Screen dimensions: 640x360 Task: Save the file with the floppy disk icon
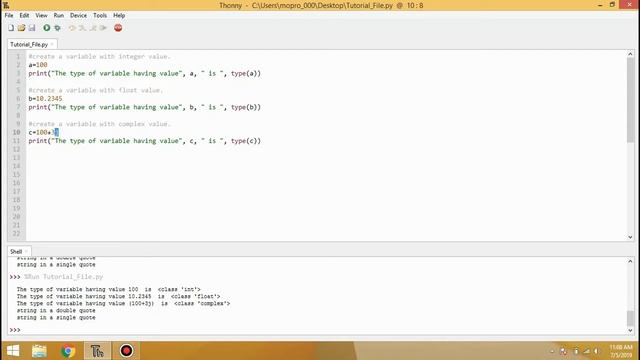pos(32,28)
